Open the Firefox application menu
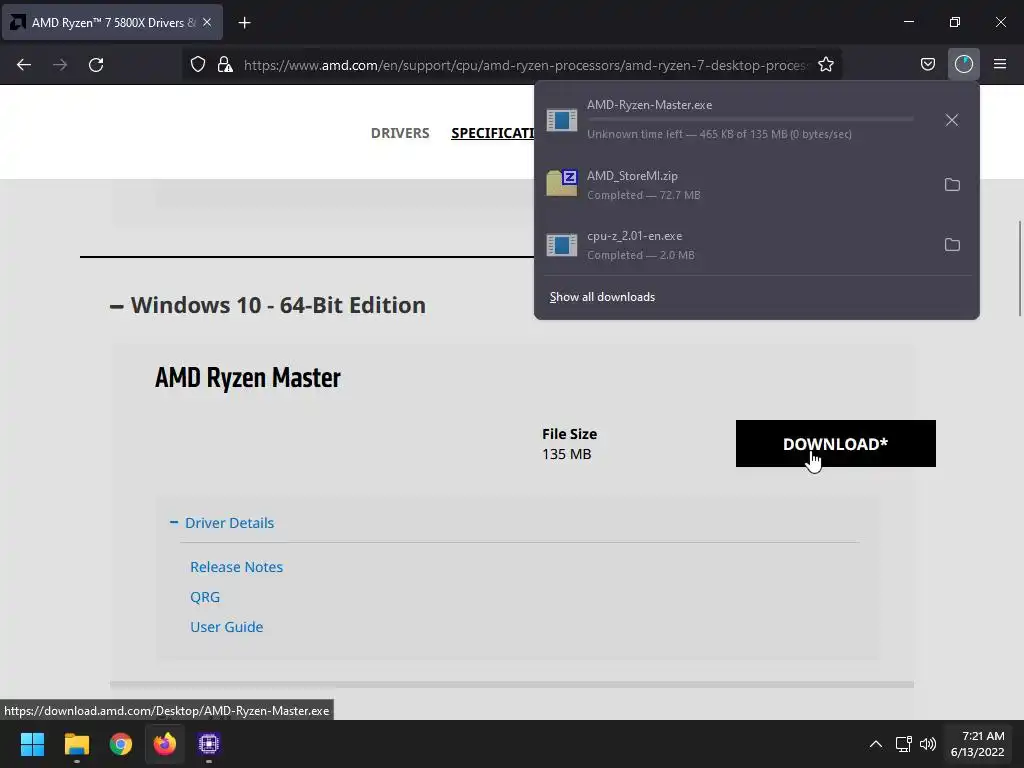This screenshot has height=768, width=1024. (999, 65)
